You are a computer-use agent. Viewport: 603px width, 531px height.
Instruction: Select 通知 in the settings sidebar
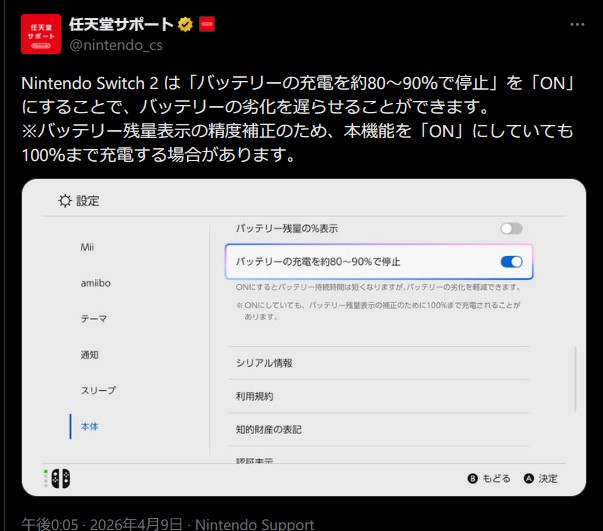point(89,355)
